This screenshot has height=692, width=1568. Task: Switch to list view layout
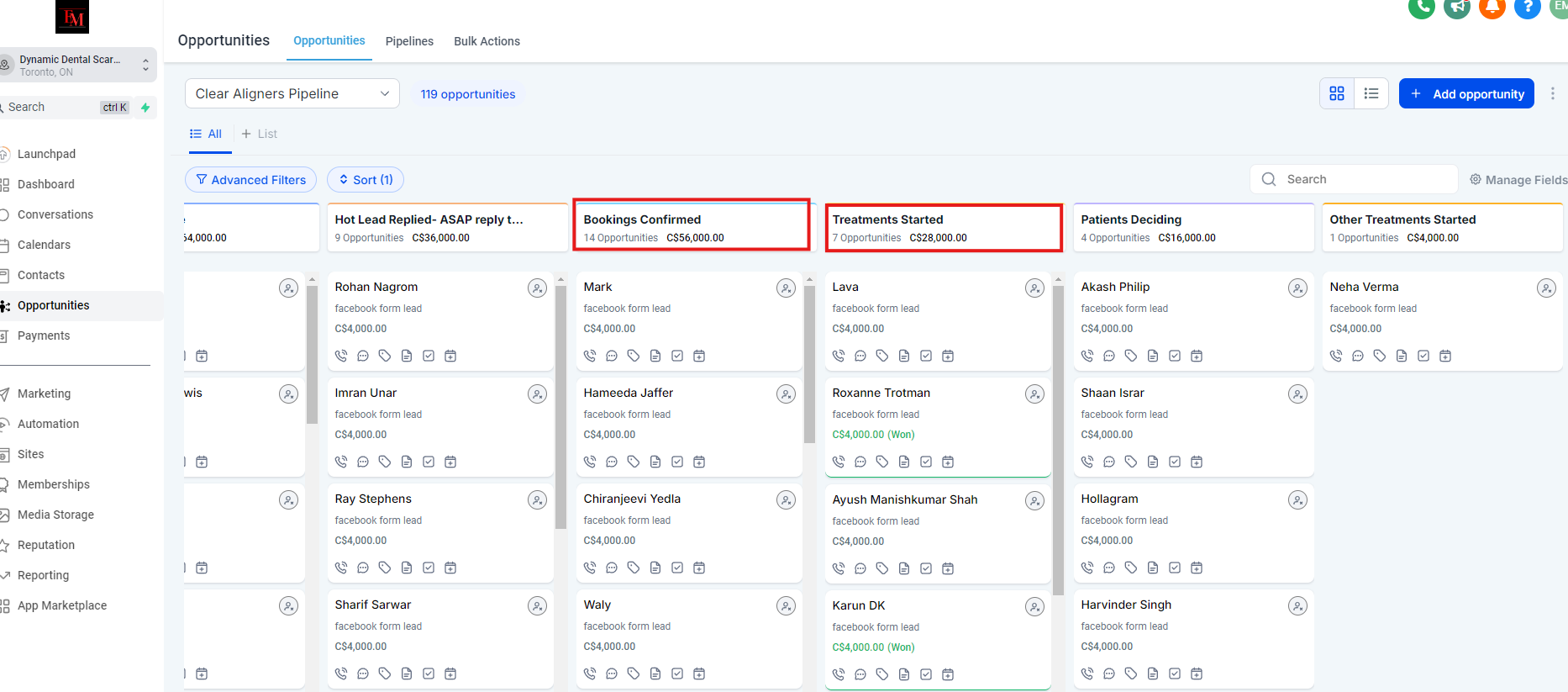[x=1371, y=93]
